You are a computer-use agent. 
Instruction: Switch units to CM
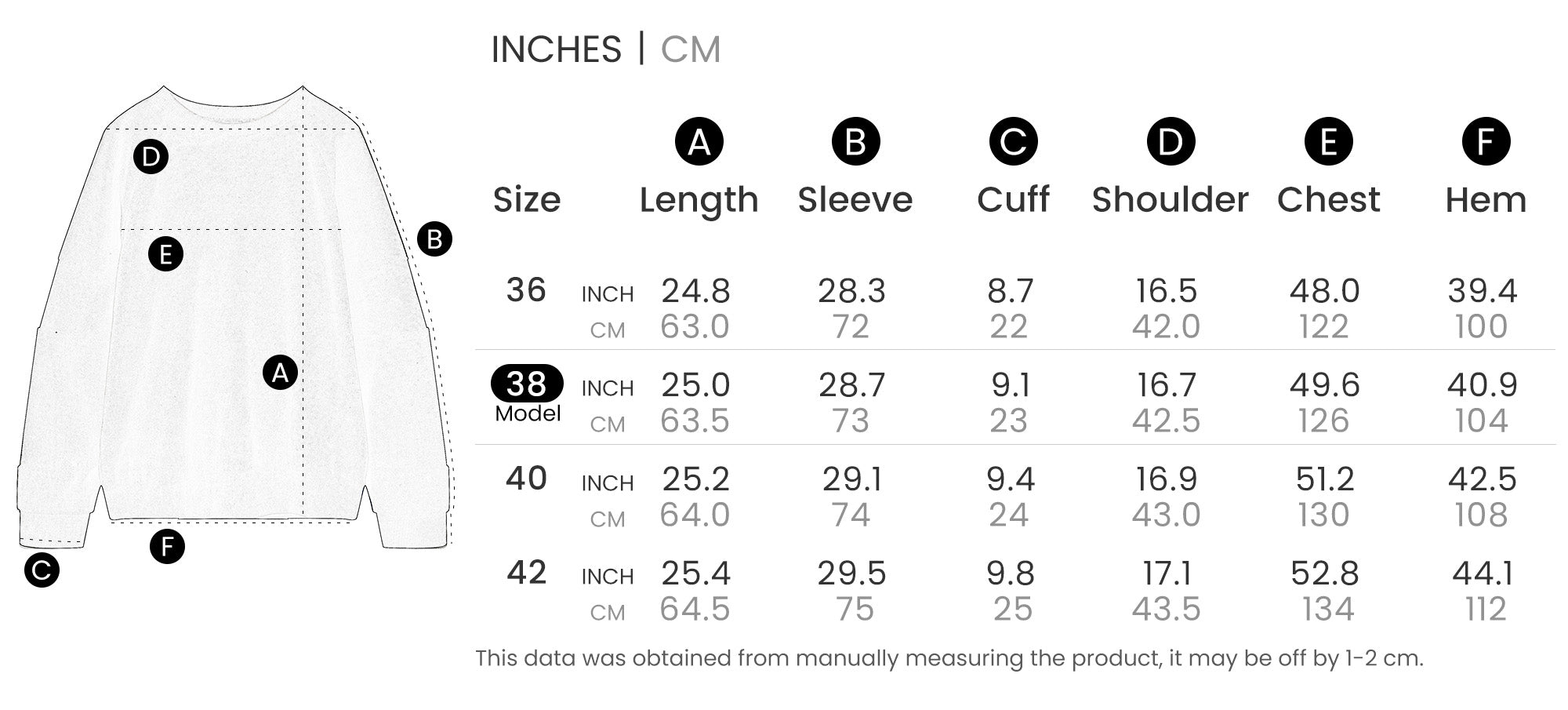pyautogui.click(x=690, y=49)
